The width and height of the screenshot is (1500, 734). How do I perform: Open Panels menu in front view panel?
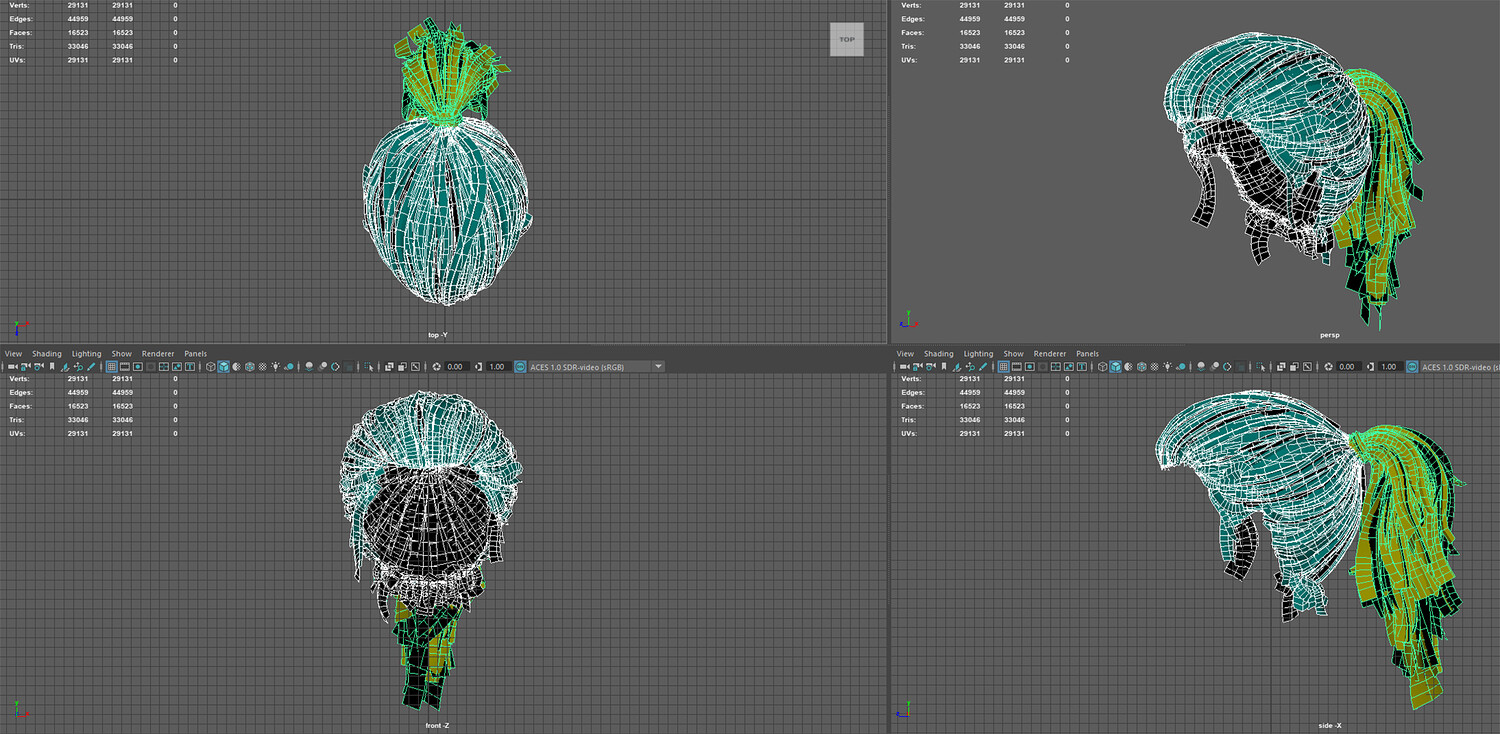click(195, 354)
